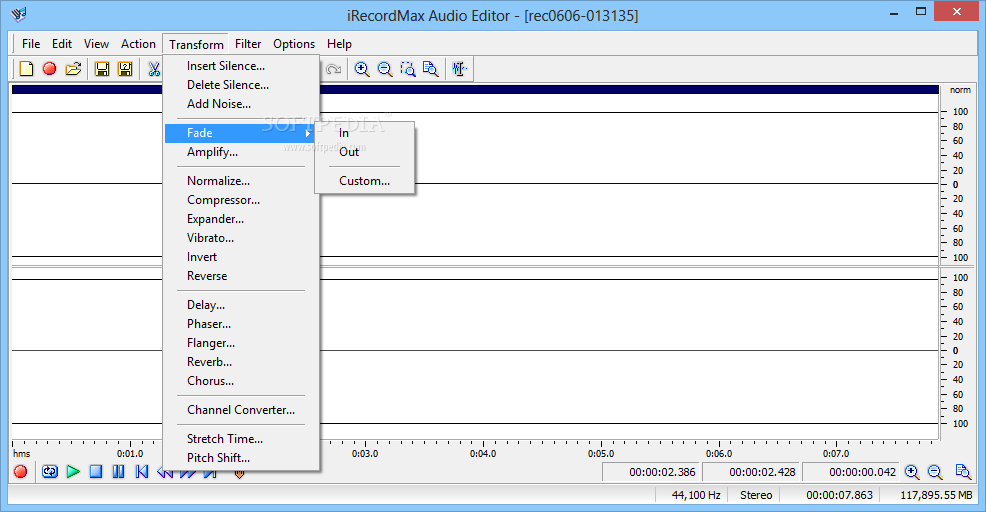986x512 pixels.
Task: Open a file using the folder icon
Action: tap(73, 69)
